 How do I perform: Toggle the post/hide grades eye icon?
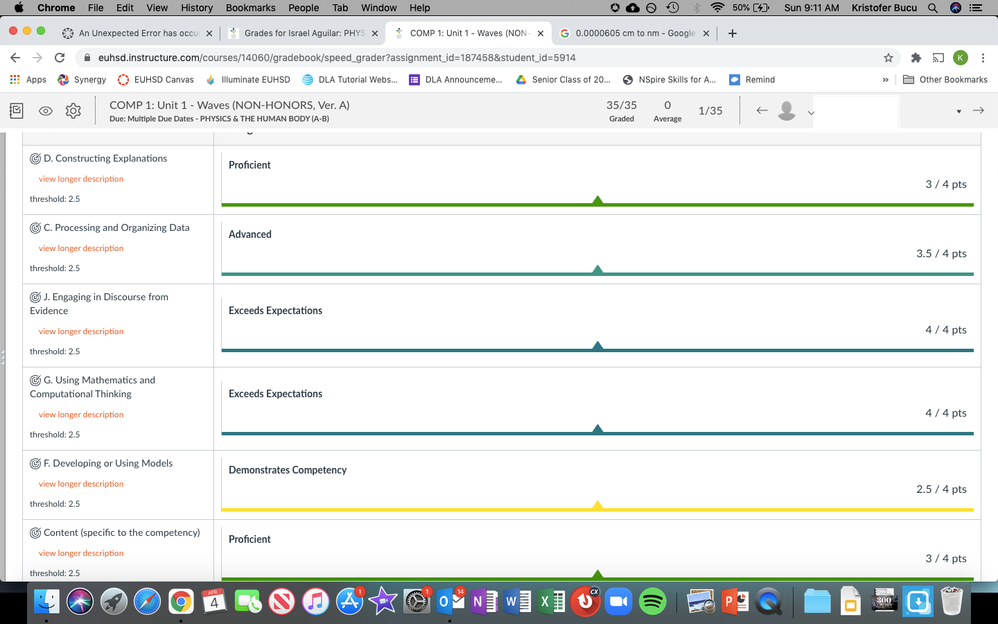click(46, 111)
